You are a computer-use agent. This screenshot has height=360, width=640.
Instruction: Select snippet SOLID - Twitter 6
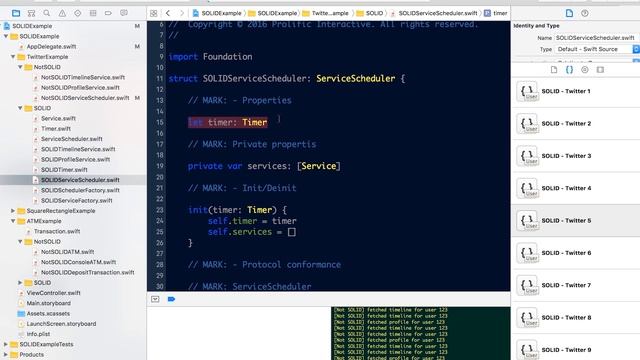point(576,253)
